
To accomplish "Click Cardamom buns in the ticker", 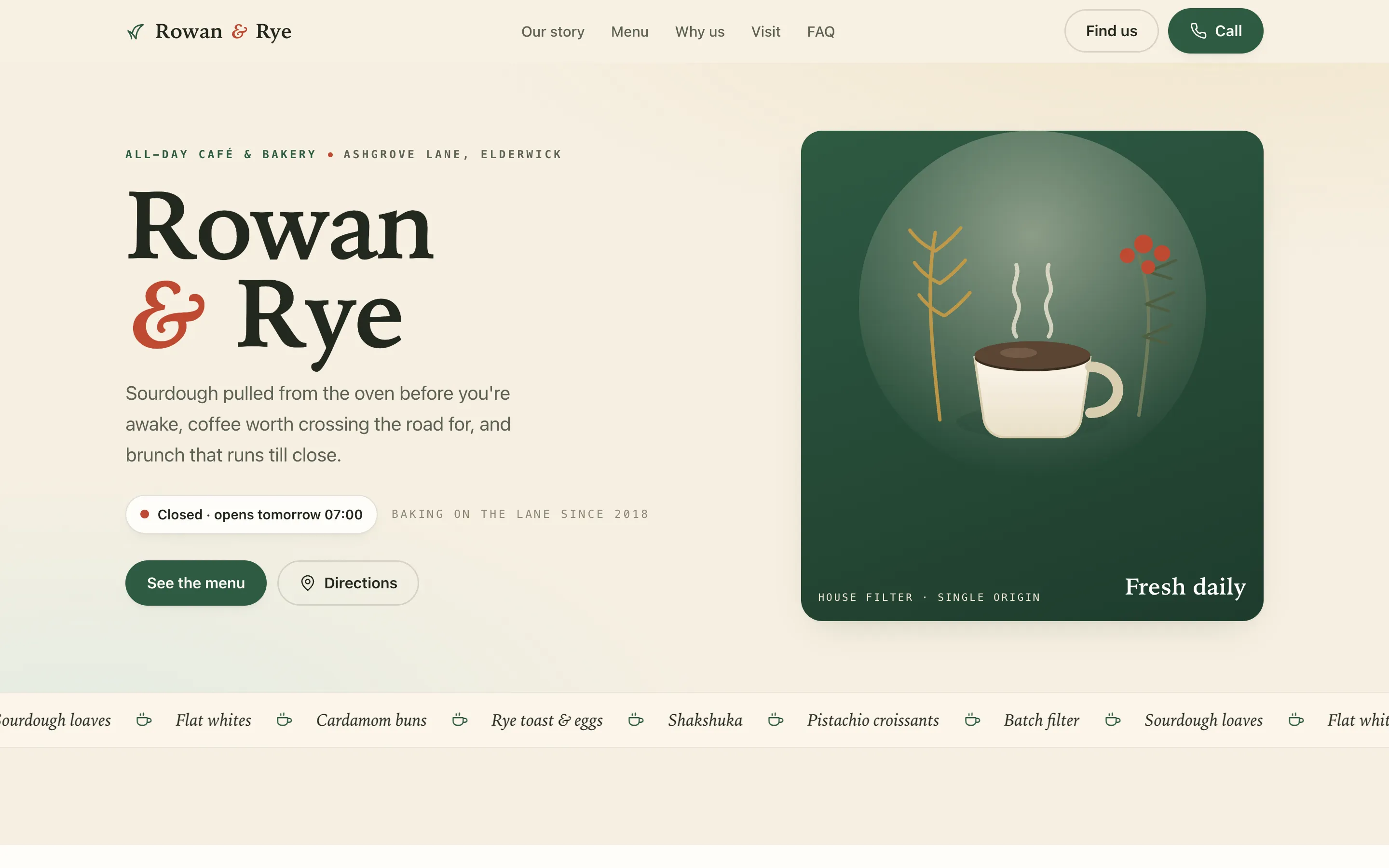I will 371,720.
